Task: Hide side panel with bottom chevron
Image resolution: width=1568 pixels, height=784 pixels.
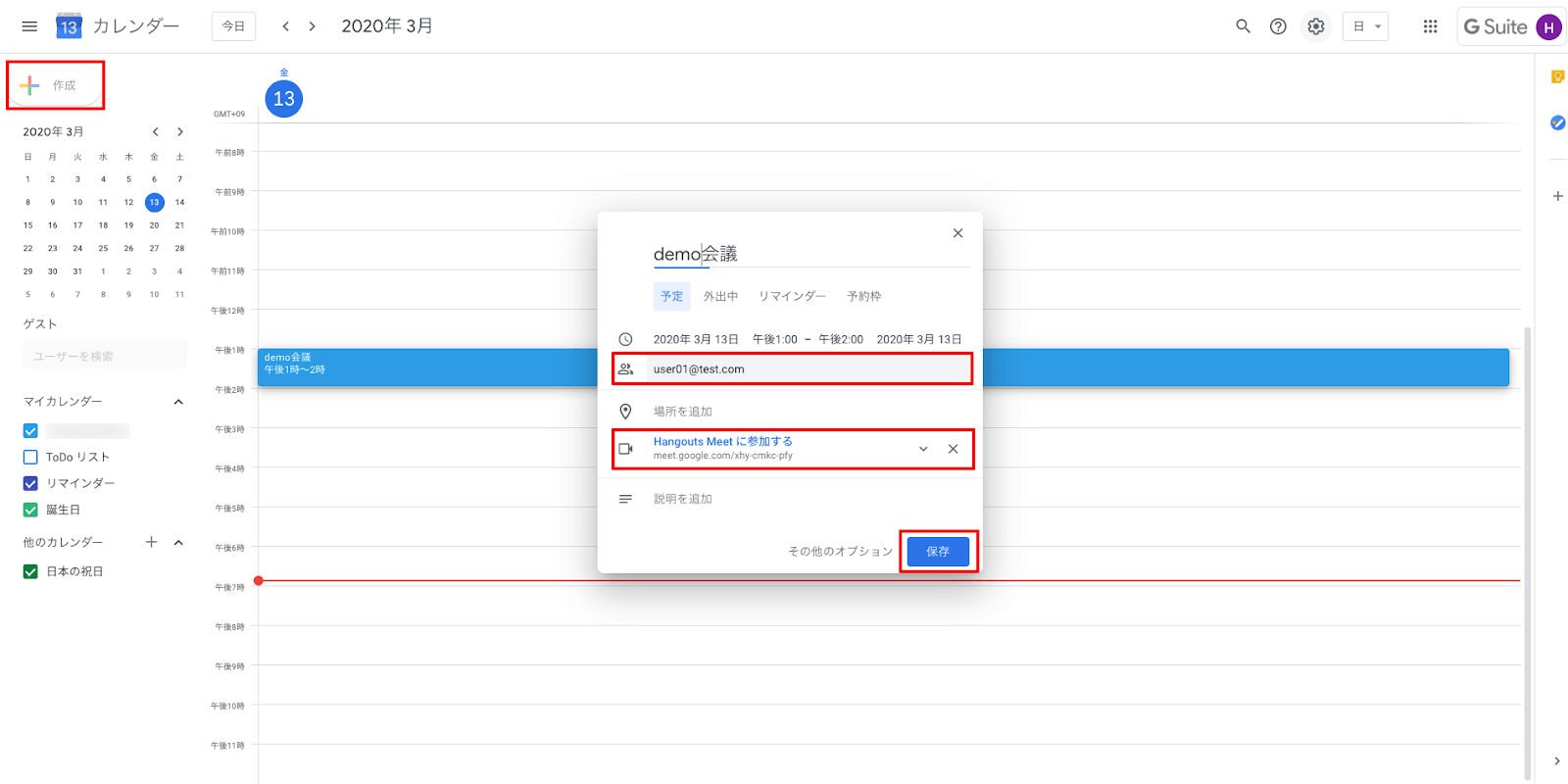Action: [x=1557, y=760]
